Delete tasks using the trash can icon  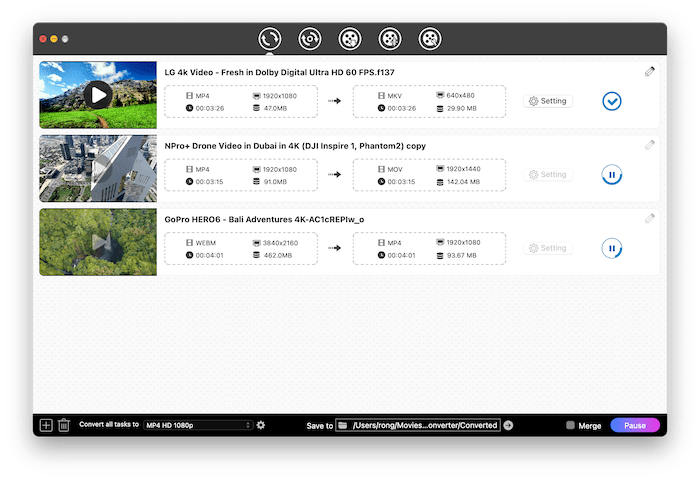[x=64, y=425]
